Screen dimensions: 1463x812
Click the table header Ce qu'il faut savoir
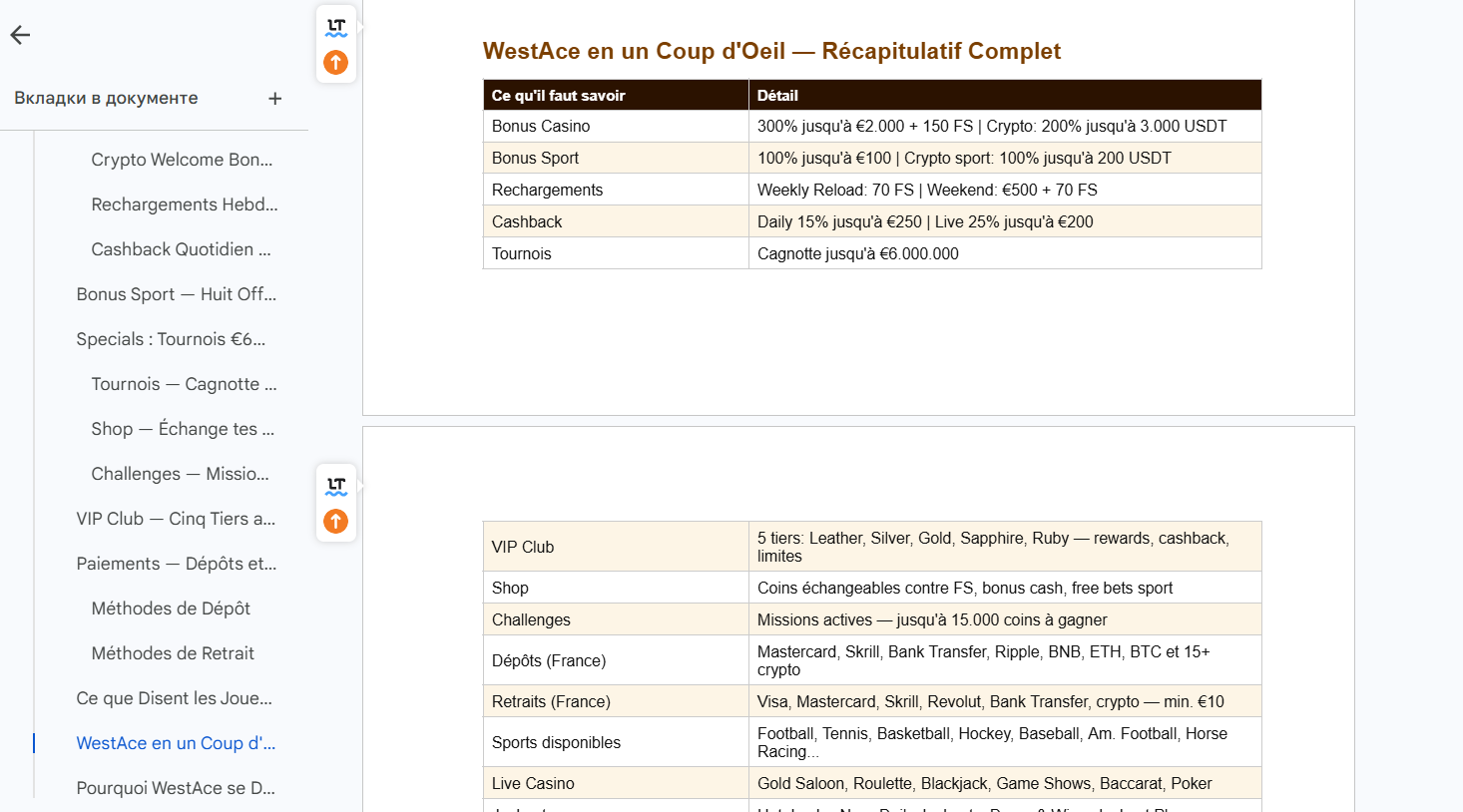pos(616,95)
